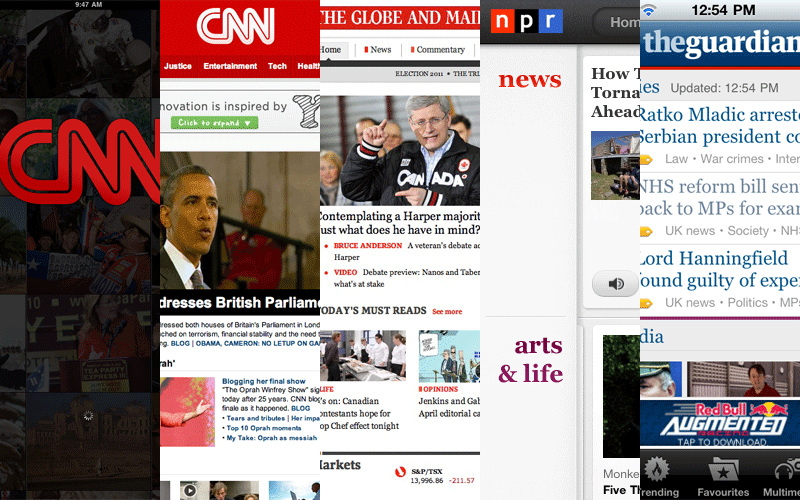Select the Commentary tab in Globe and Mail
Viewport: 800px width, 500px height.
coord(438,49)
